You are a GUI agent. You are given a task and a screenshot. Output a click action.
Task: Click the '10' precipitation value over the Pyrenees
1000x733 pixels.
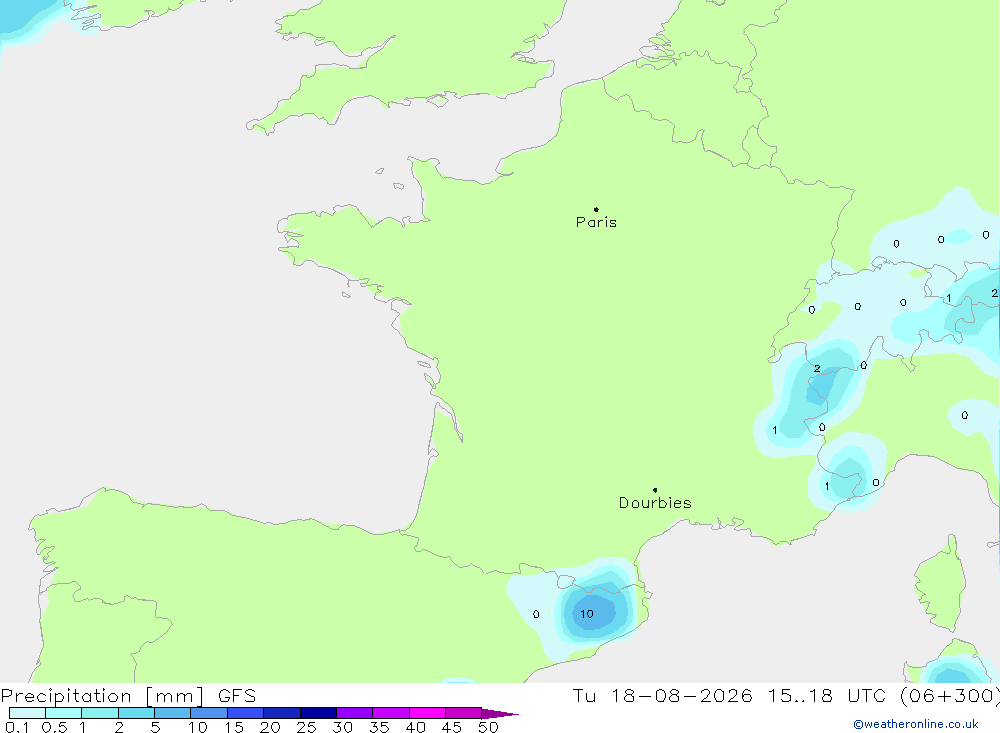click(587, 614)
